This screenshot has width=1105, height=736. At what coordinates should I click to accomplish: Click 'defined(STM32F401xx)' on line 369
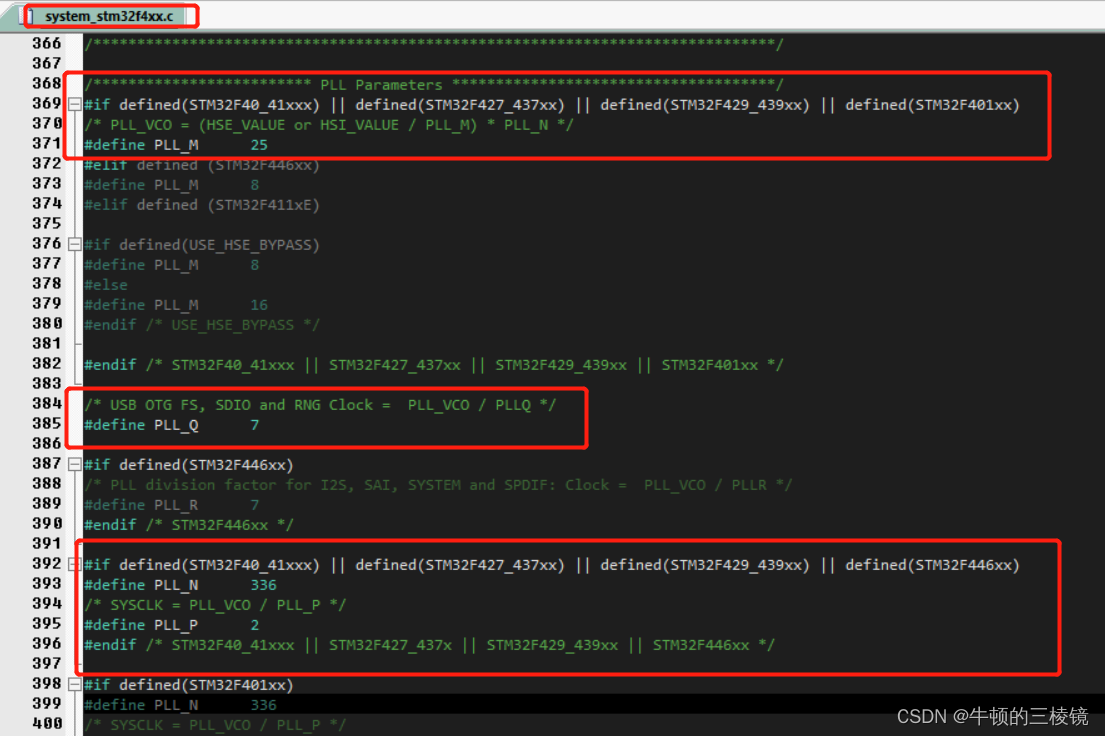(x=932, y=105)
